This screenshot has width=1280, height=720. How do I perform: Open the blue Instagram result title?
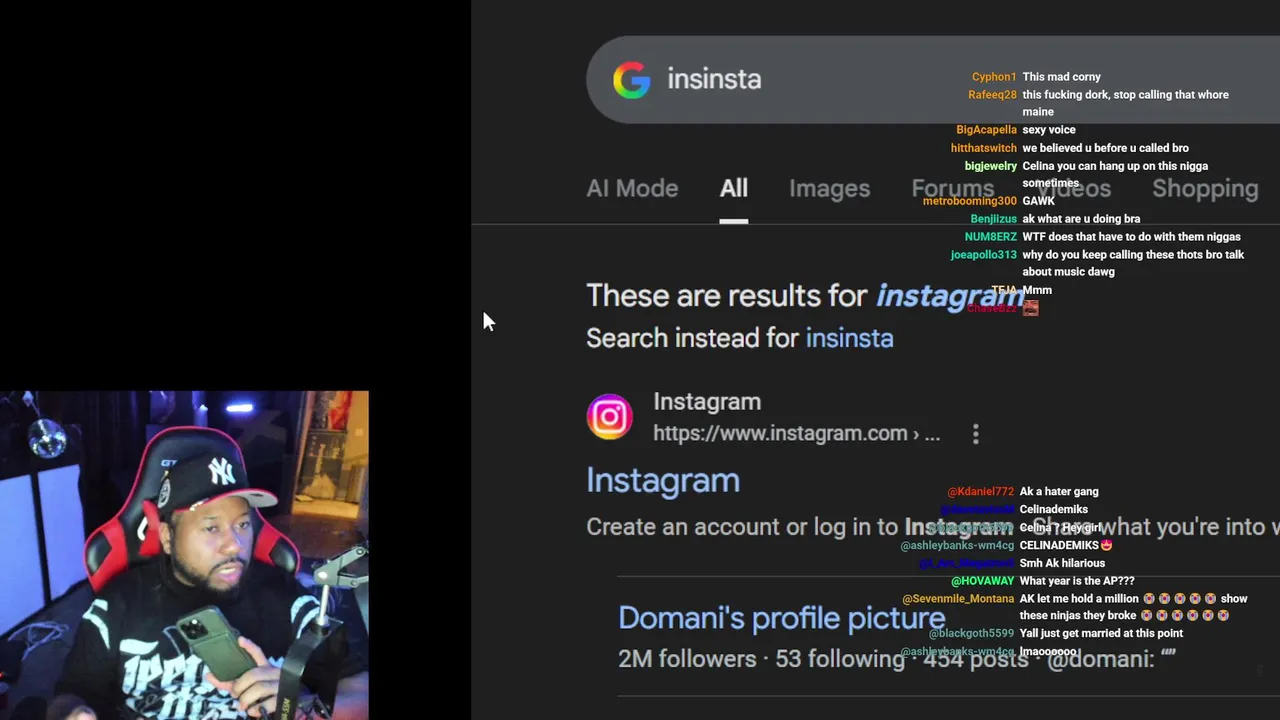[x=663, y=481]
